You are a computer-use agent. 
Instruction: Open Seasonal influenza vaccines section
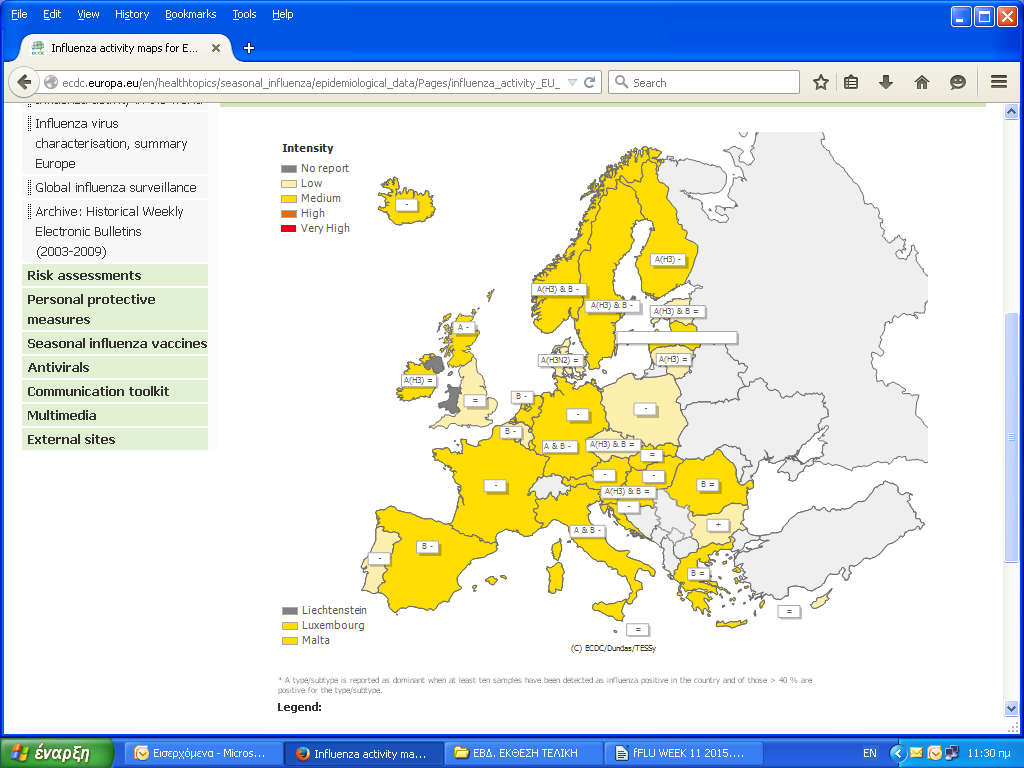(115, 343)
